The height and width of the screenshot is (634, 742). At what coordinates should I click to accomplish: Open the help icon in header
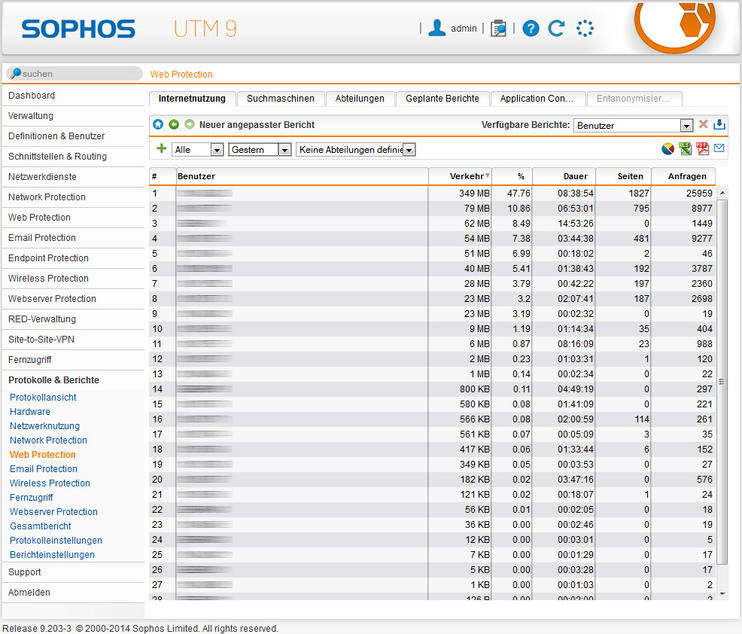(531, 28)
